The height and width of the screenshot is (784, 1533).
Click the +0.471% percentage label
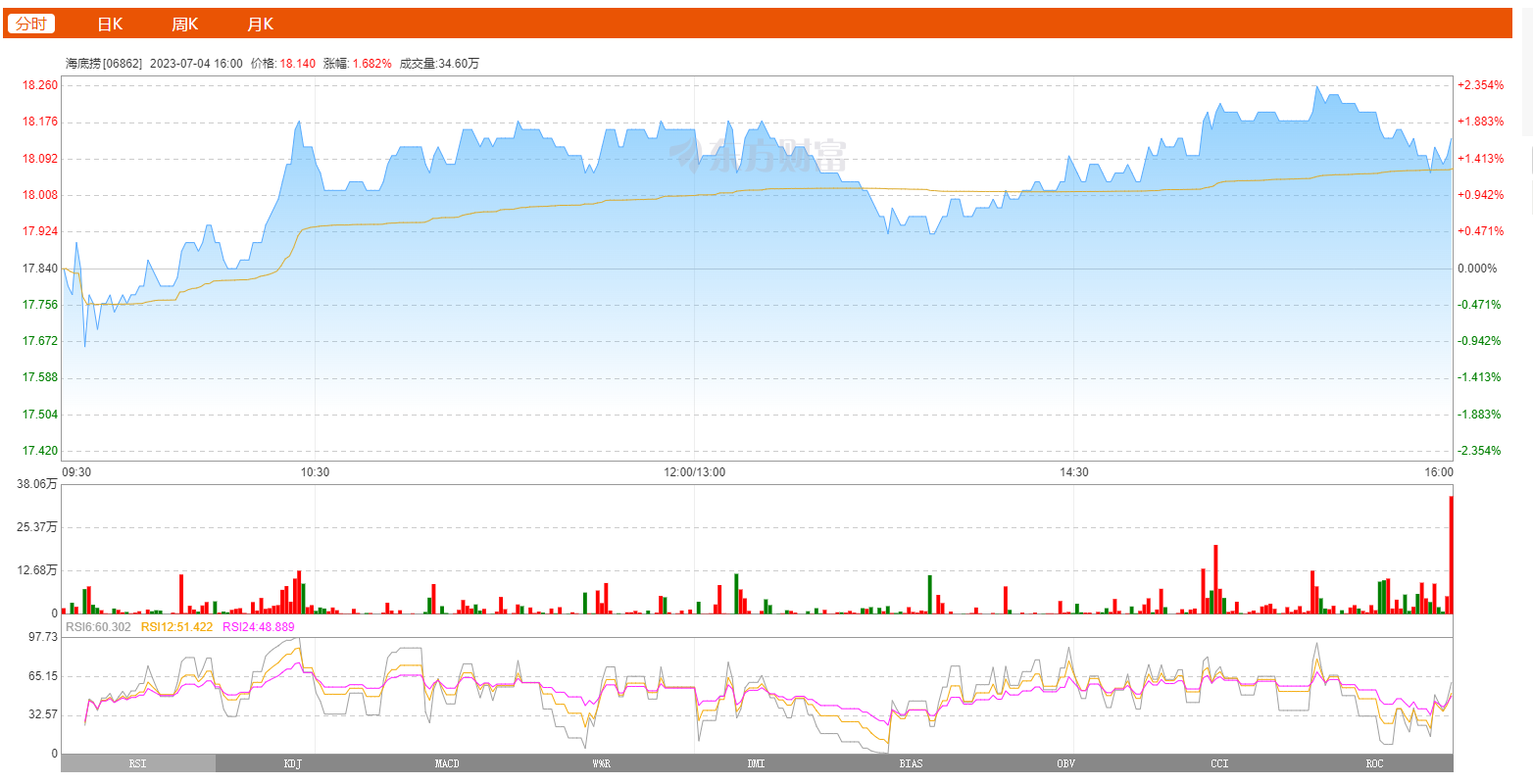click(x=1480, y=231)
